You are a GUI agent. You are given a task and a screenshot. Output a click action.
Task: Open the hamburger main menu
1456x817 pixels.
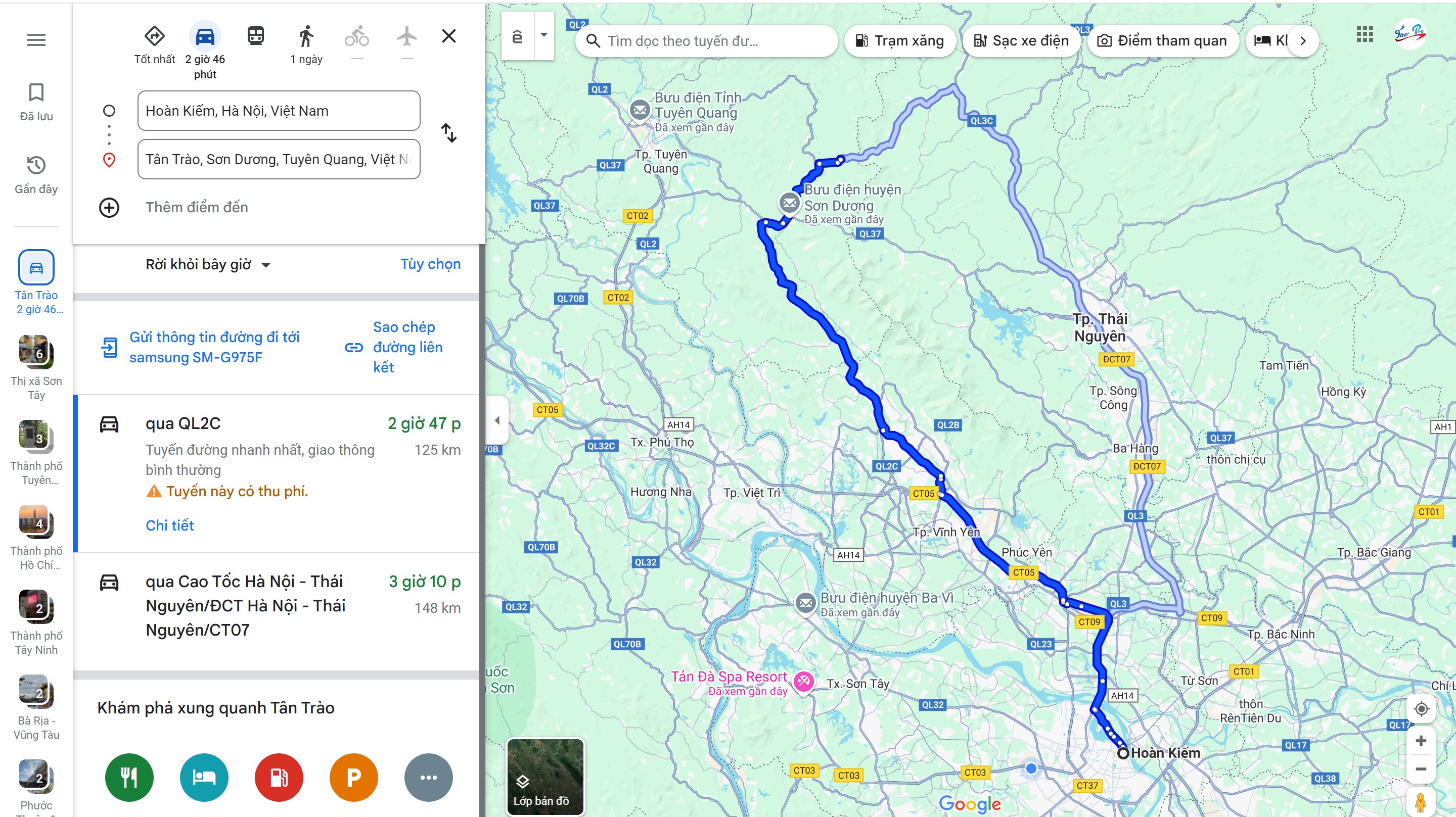pos(36,39)
